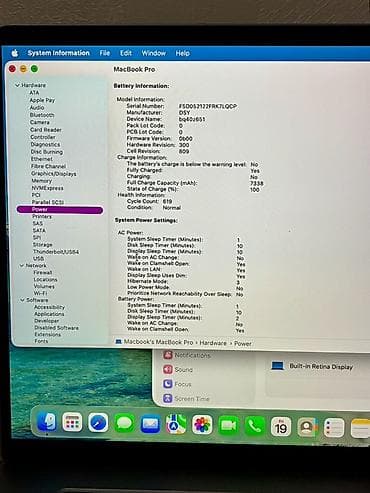Open the System Information menu
The width and height of the screenshot is (370, 493).
[59, 53]
